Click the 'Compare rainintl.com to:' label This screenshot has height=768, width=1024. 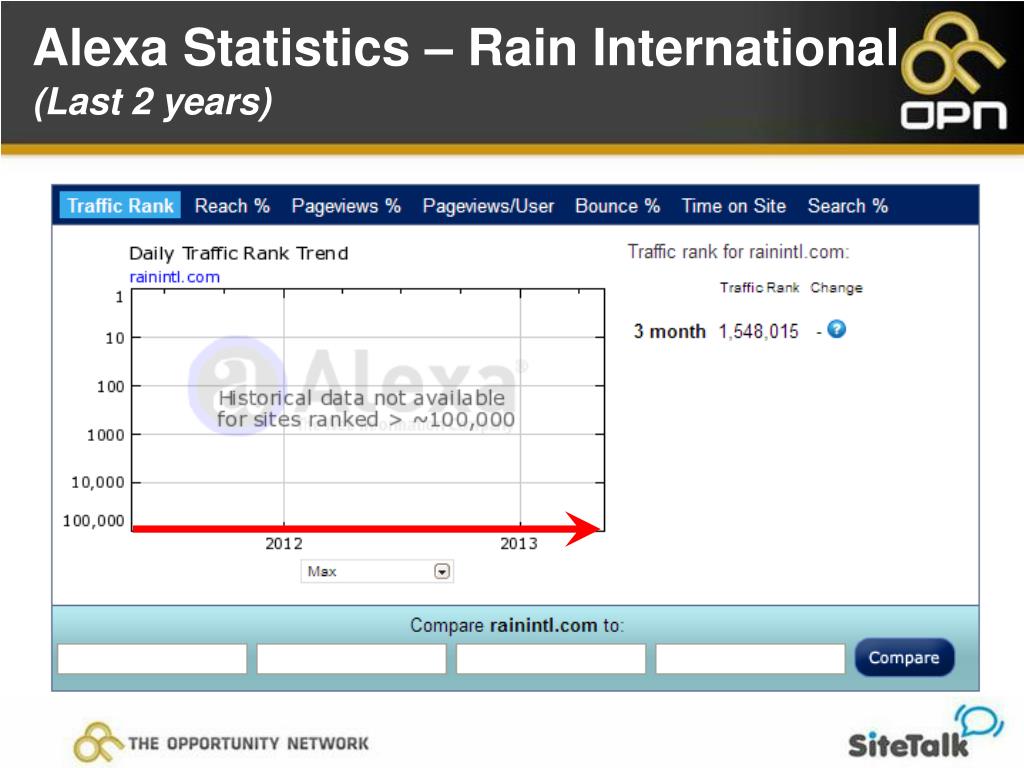tap(517, 626)
